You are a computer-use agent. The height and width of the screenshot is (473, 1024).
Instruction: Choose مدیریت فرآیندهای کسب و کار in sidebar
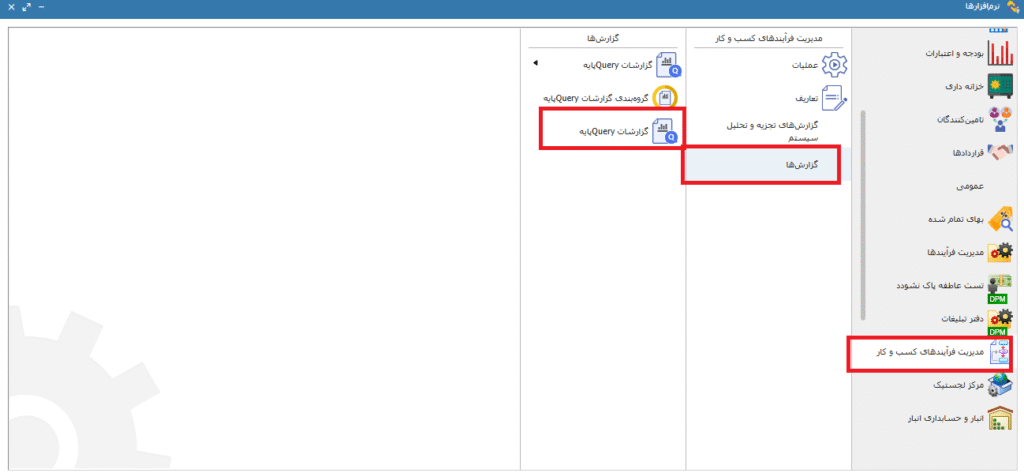point(929,353)
